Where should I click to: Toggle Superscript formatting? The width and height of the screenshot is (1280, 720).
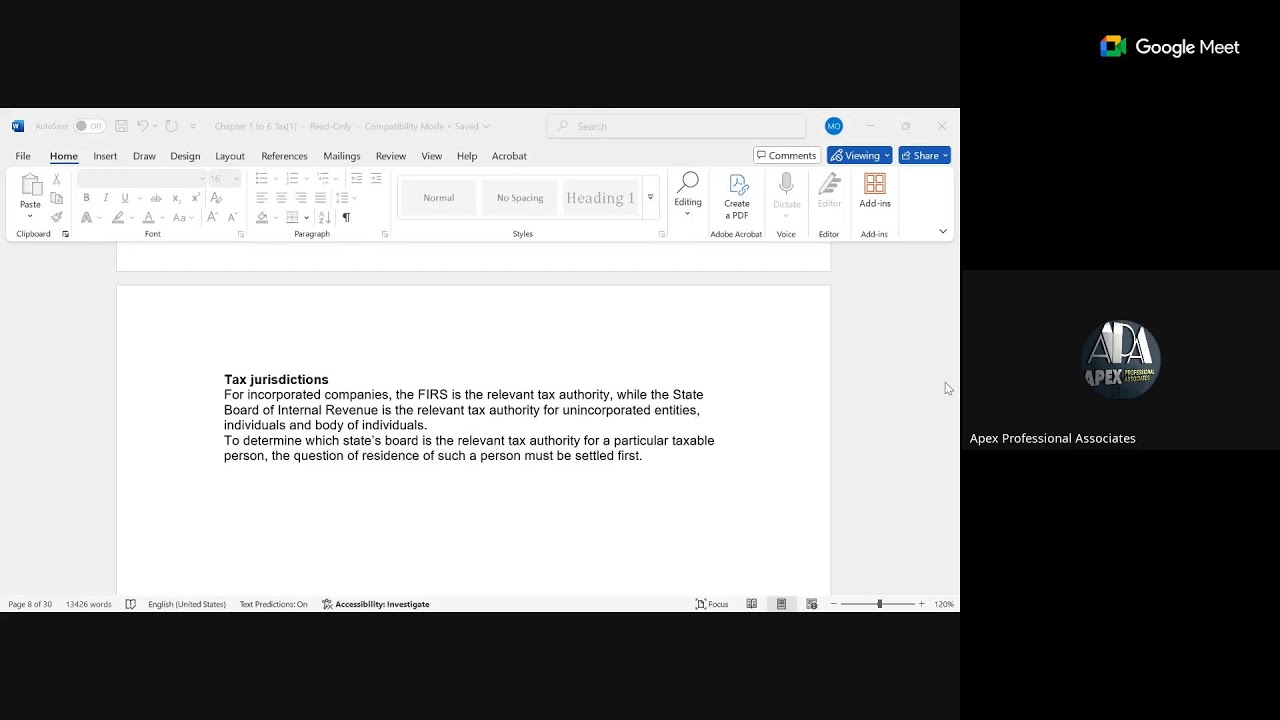[x=195, y=198]
